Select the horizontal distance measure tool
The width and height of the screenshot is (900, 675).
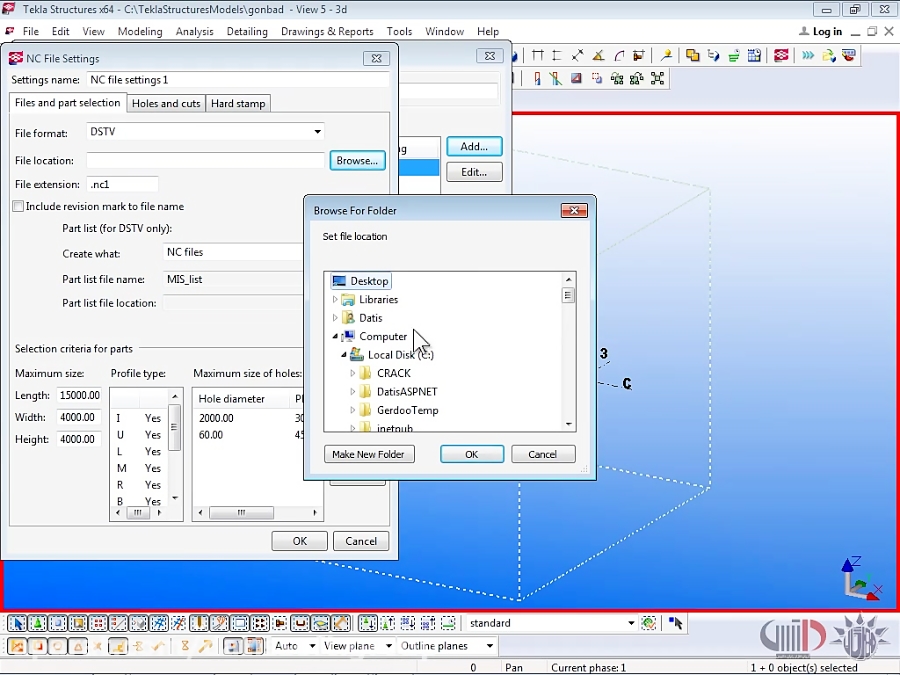click(538, 56)
